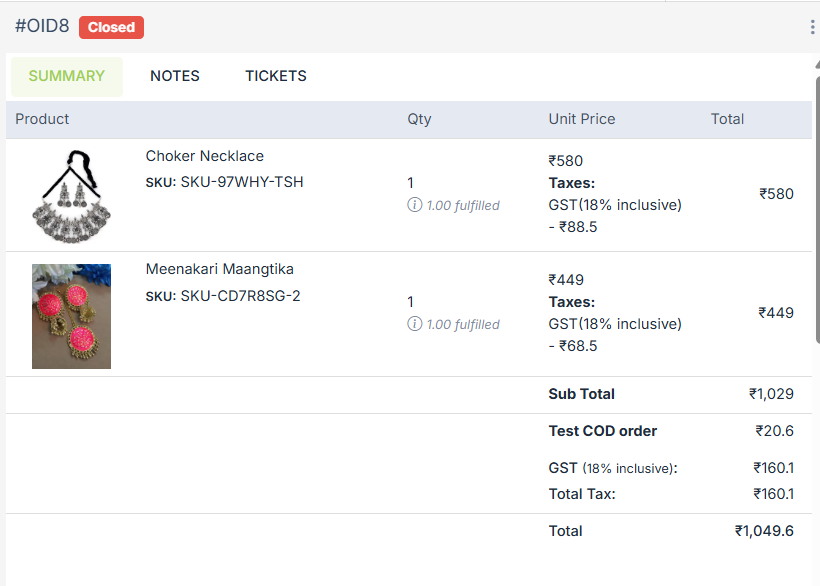Select SKU-97WHY-TSH text
820x586 pixels.
click(x=242, y=182)
